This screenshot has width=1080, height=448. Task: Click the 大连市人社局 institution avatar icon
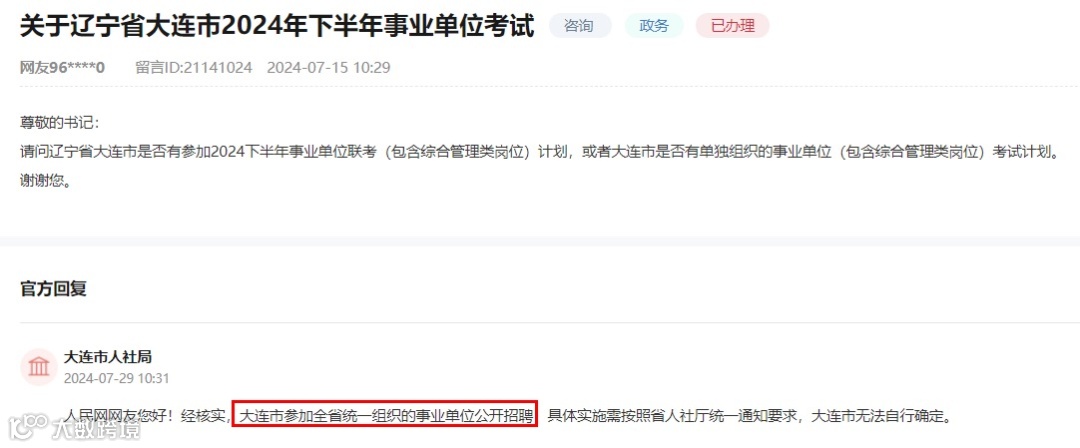click(x=39, y=367)
